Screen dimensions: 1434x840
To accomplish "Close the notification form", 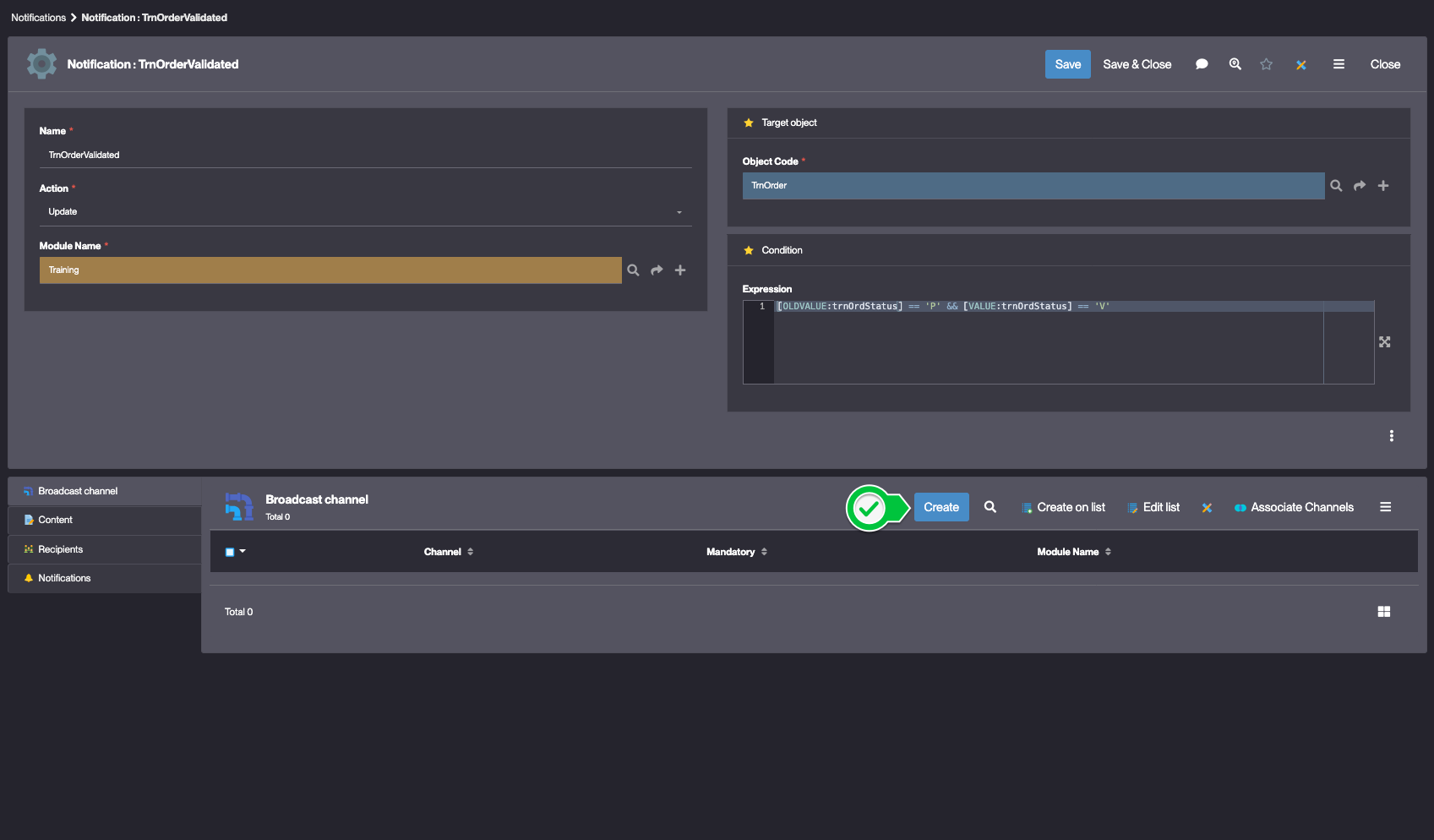I will (1385, 64).
